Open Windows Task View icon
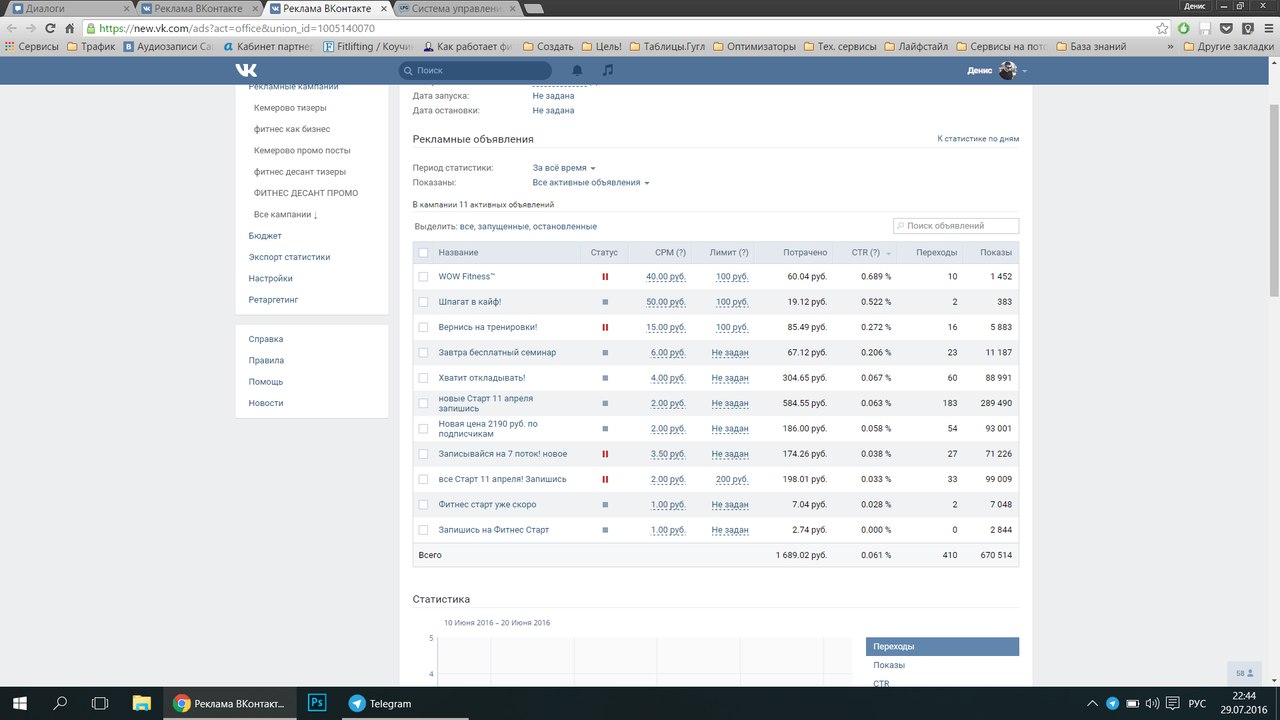This screenshot has height=720, width=1280. pyautogui.click(x=99, y=703)
